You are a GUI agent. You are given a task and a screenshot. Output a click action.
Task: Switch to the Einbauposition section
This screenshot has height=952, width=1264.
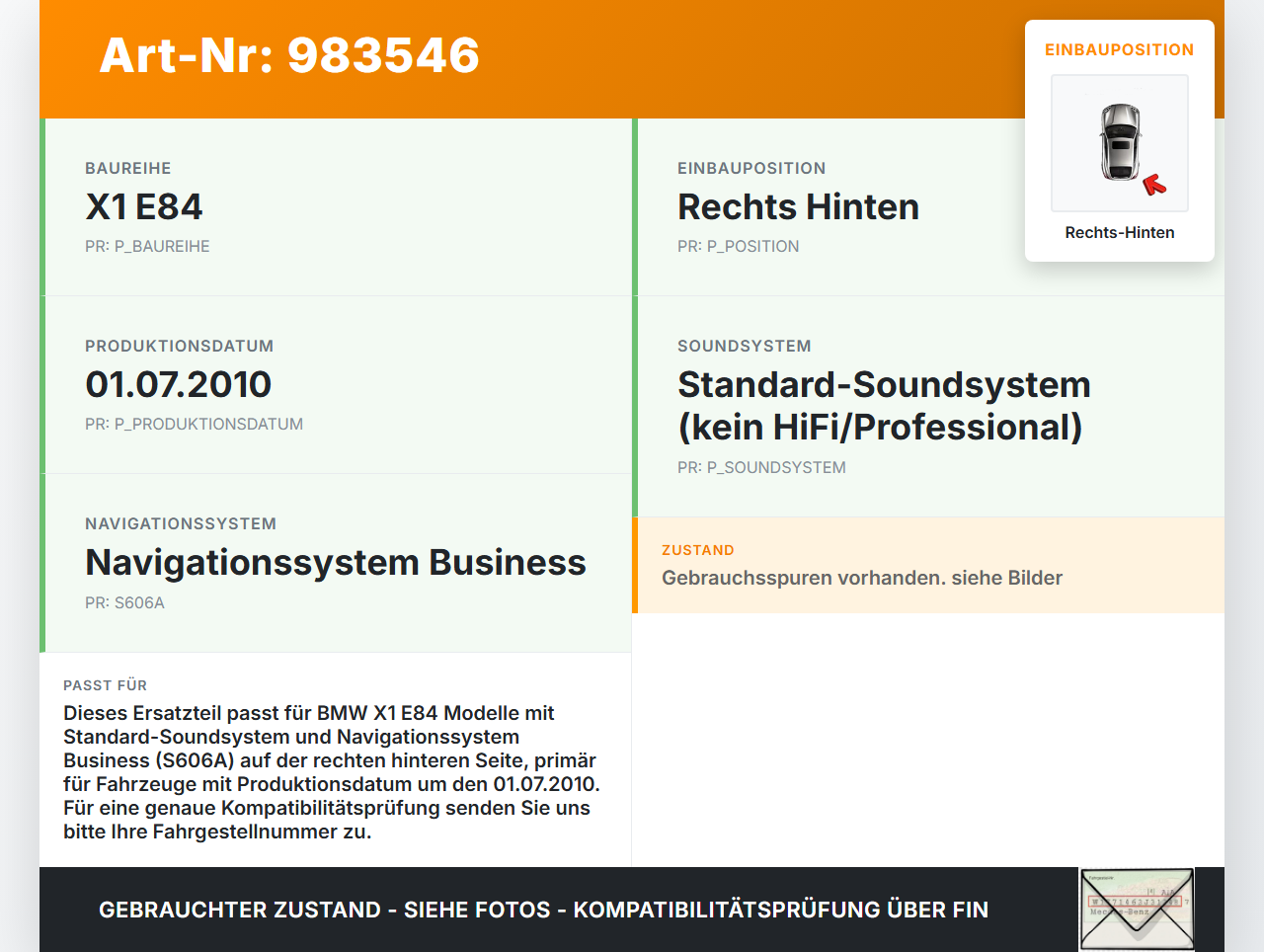(797, 206)
